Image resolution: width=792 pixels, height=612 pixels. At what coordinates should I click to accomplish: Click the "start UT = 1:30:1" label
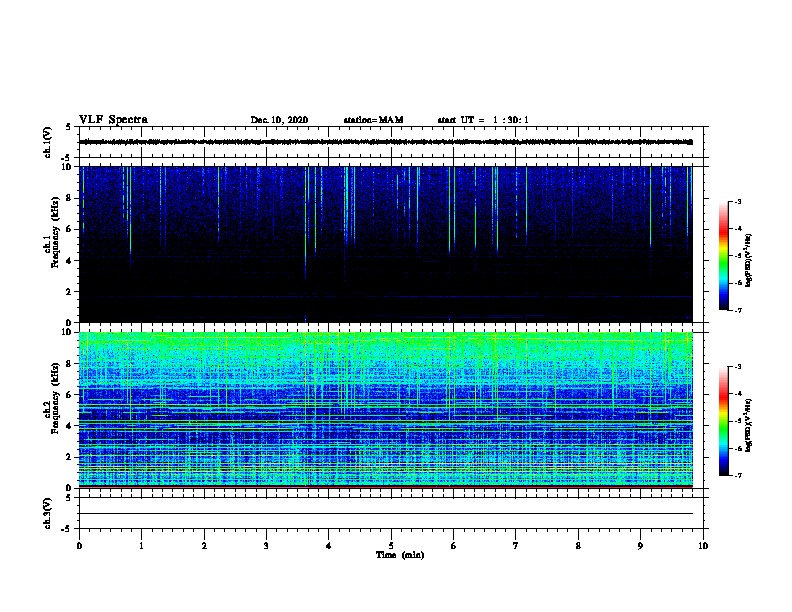[x=483, y=120]
